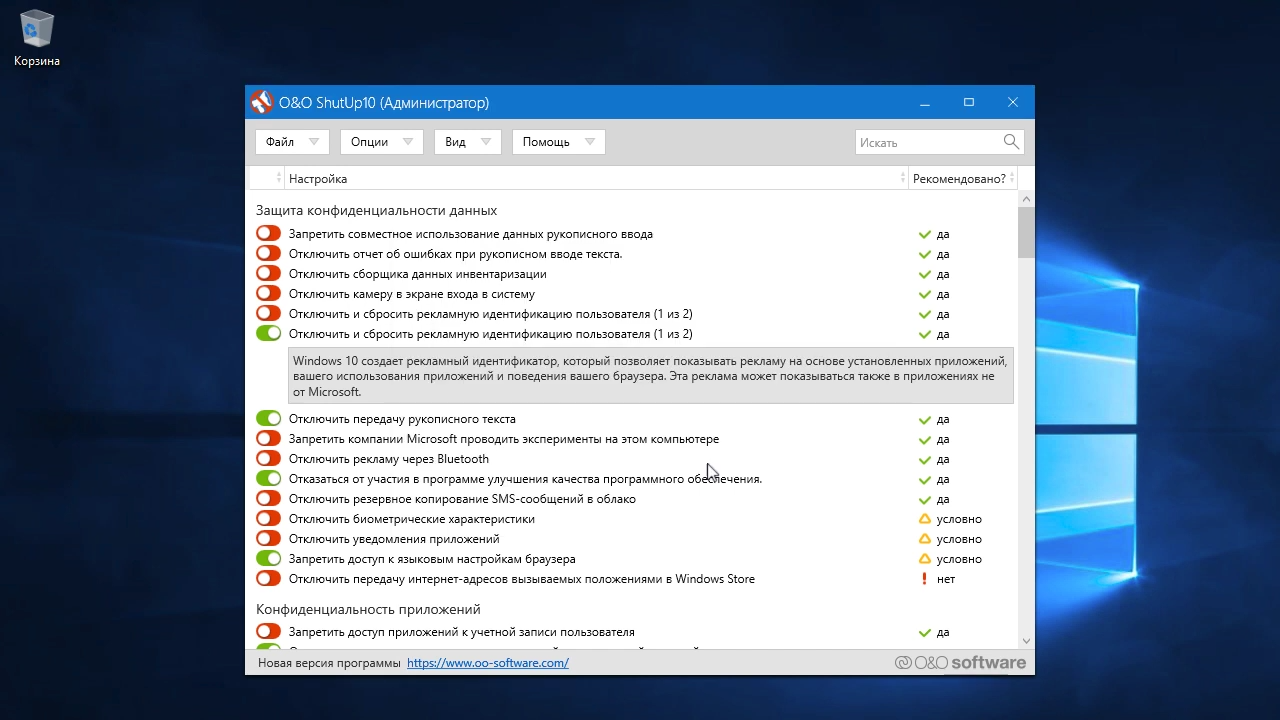Click 'да' text in 'Отключить рекламу через Bluetooth' row
This screenshot has width=1280, height=720.
pyautogui.click(x=943, y=459)
